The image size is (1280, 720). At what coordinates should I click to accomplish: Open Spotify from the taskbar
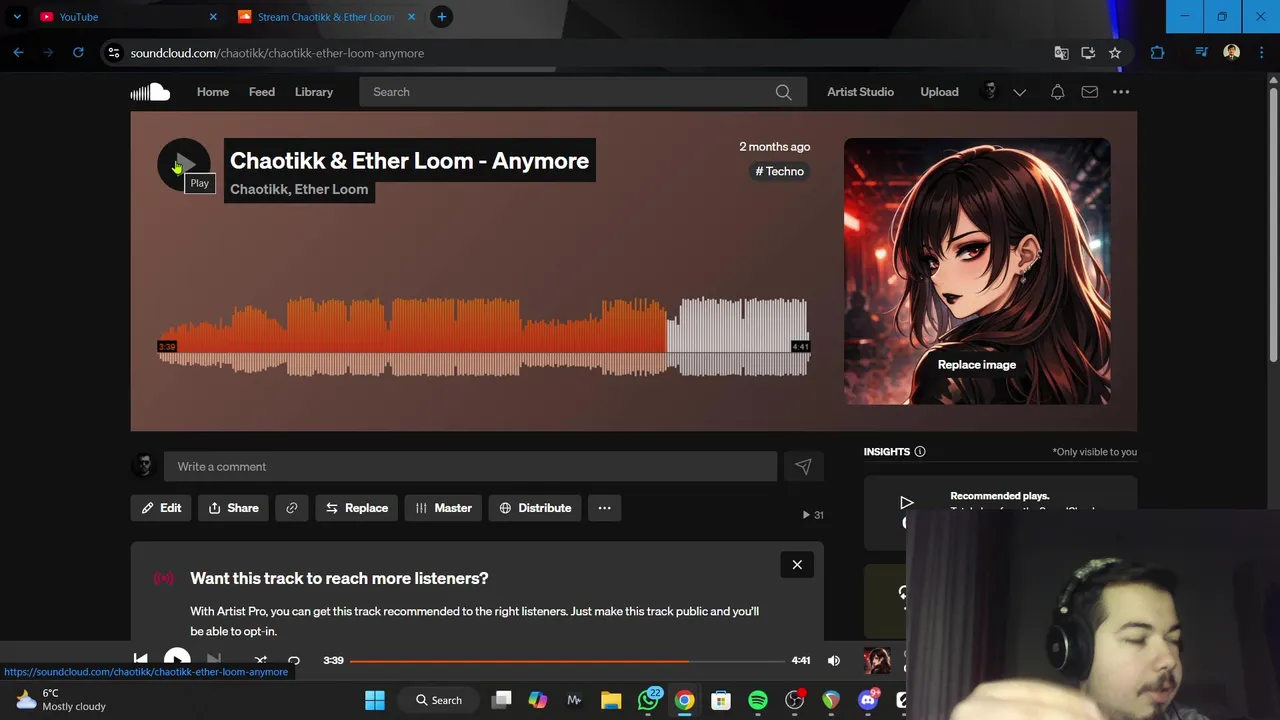pyautogui.click(x=758, y=700)
